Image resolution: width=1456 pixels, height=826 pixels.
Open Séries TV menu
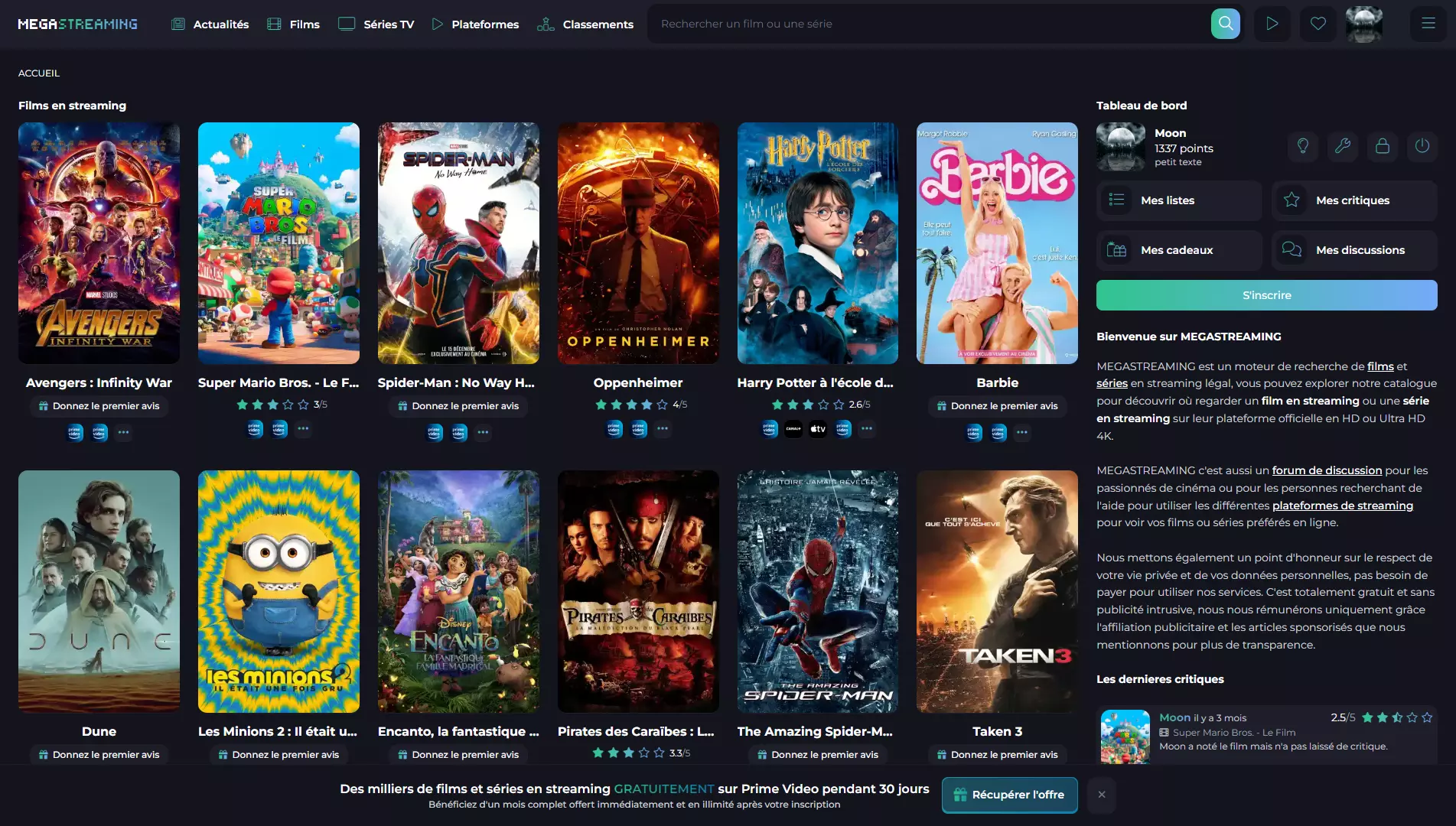pyautogui.click(x=376, y=24)
